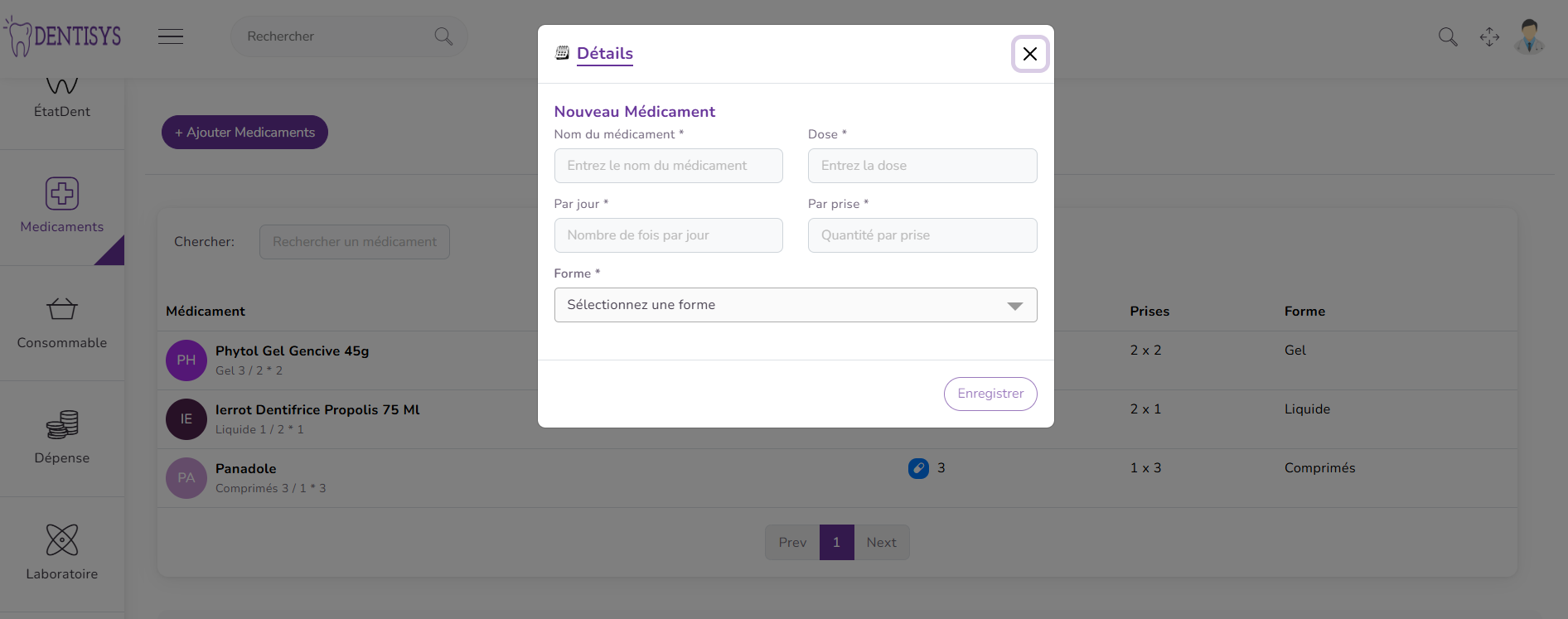The image size is (1568, 619).
Task: Click the search magnifier in Rechercher bar
Action: tap(443, 36)
